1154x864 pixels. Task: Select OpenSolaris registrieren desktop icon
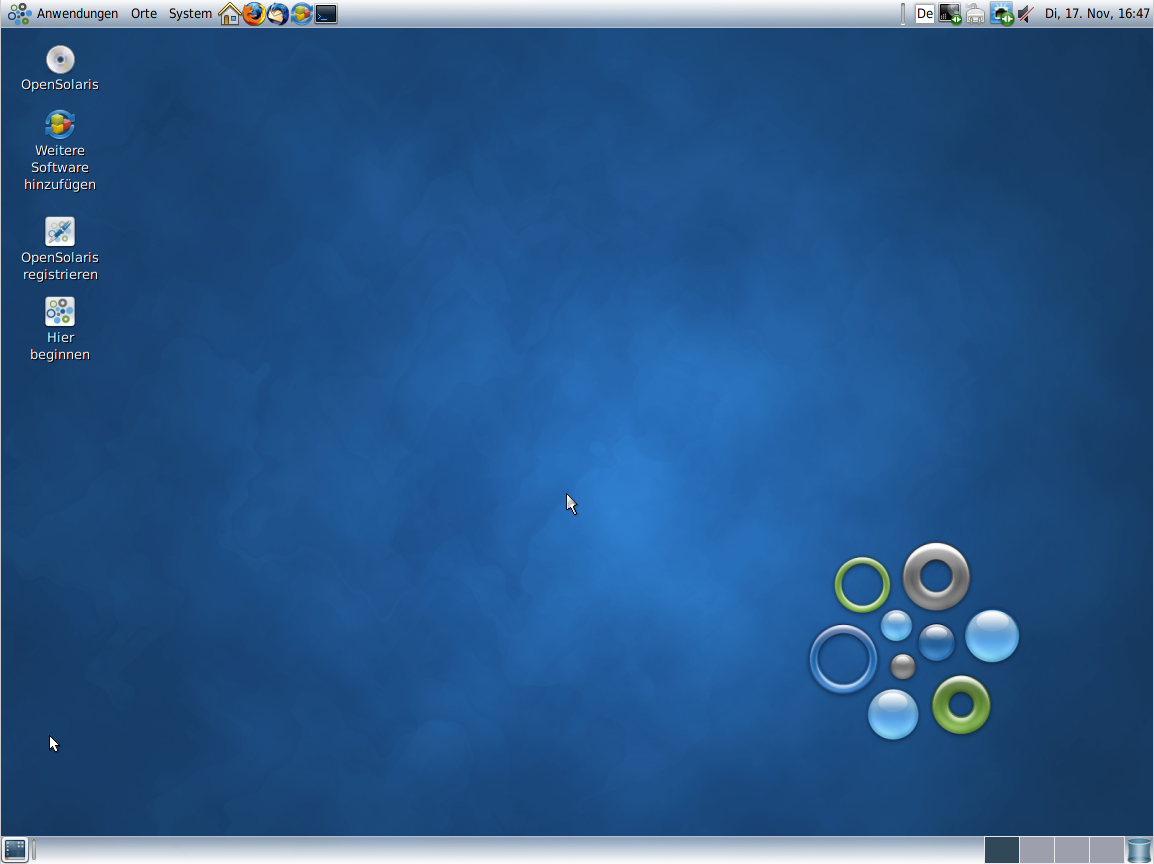pos(60,232)
